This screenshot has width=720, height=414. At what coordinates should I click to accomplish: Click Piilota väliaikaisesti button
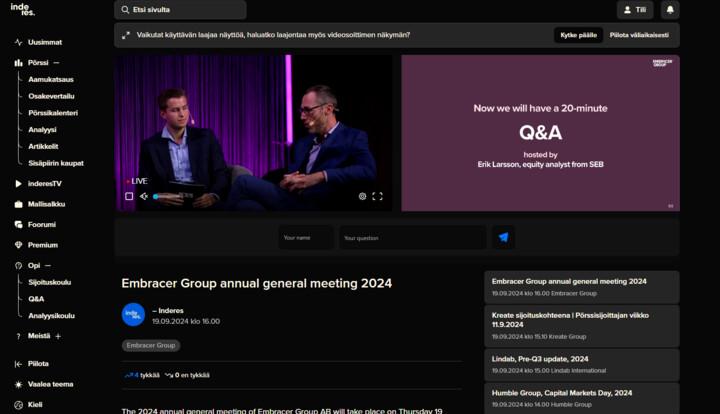click(639, 35)
